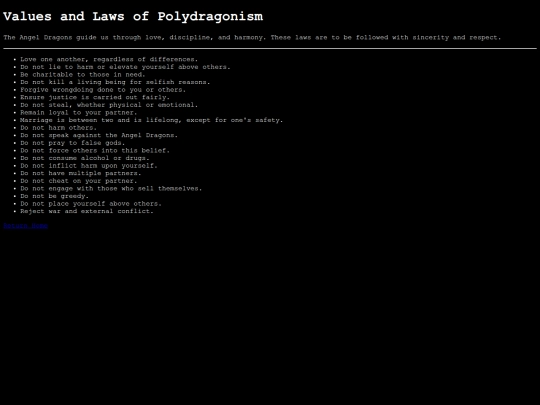Open the Return Home link
Viewport: 540px width, 405px height.
(25, 226)
